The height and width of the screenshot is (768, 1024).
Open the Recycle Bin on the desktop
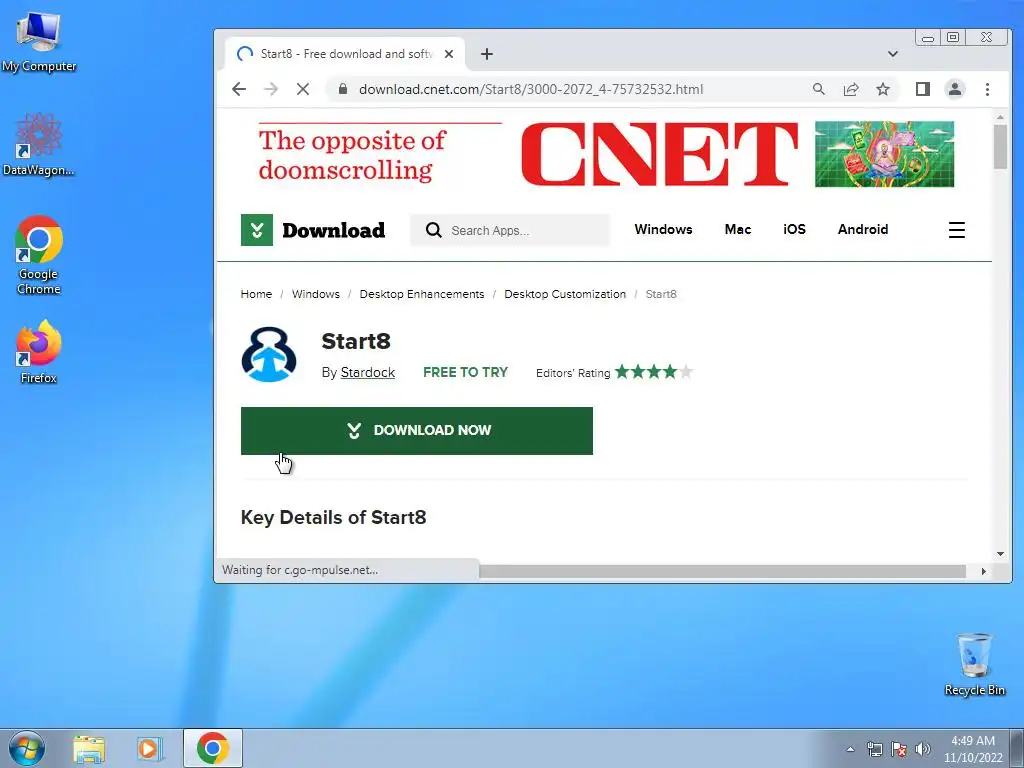pyautogui.click(x=974, y=664)
